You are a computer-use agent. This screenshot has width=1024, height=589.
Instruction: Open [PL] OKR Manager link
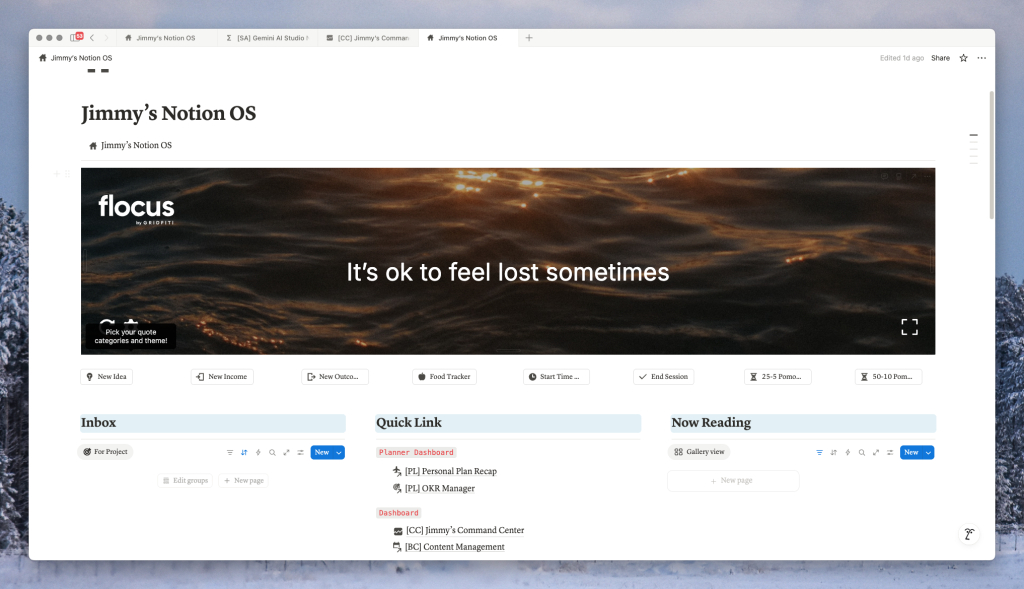coord(434,488)
